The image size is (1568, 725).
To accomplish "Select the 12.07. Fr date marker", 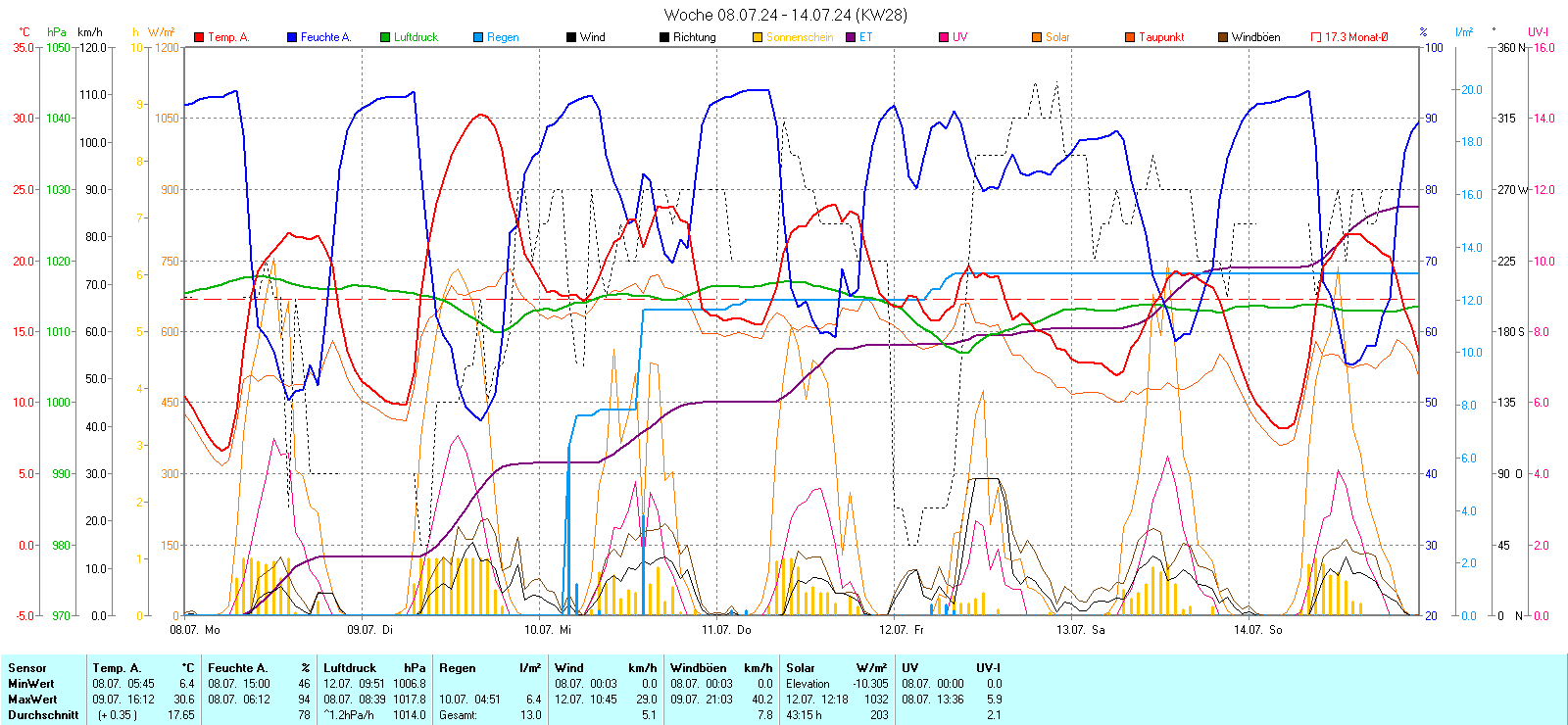I will pos(902,630).
